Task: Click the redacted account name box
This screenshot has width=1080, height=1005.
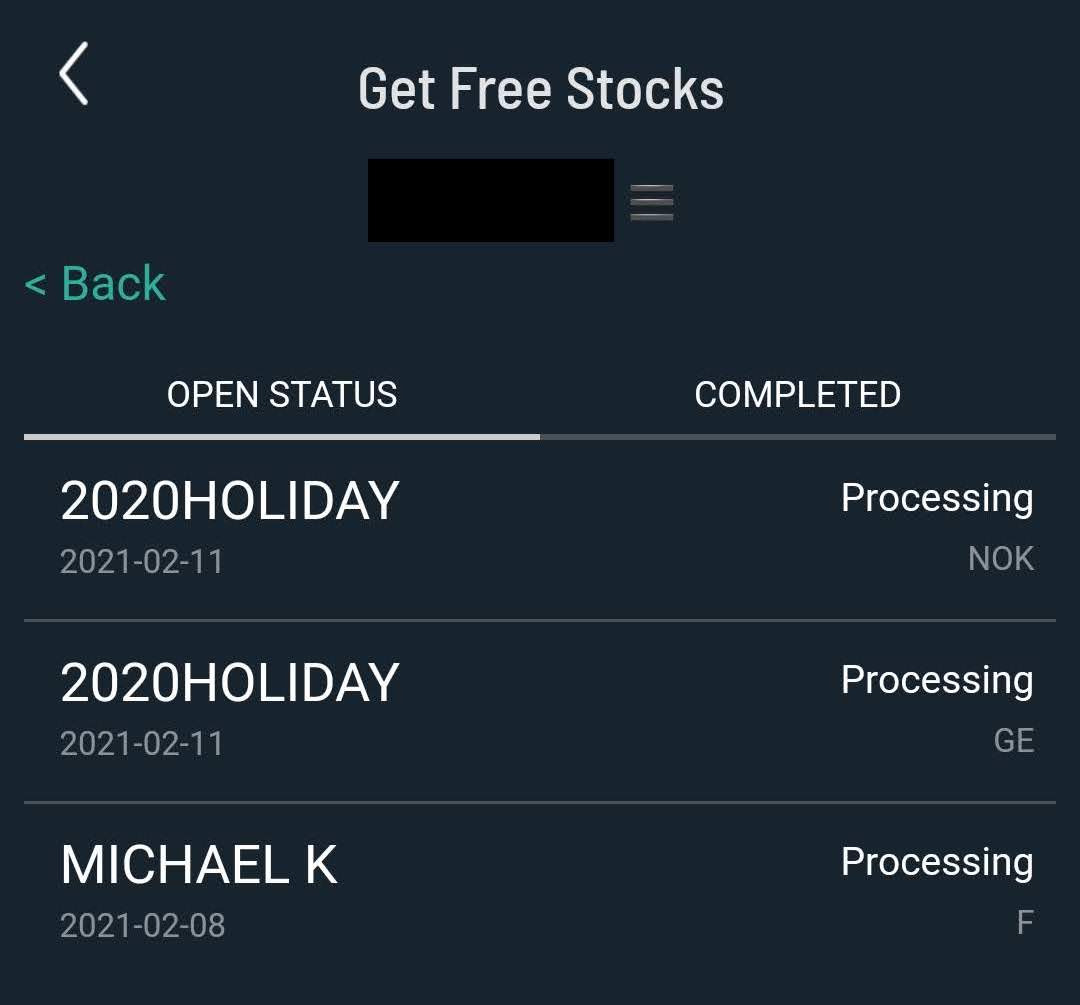Action: [490, 200]
